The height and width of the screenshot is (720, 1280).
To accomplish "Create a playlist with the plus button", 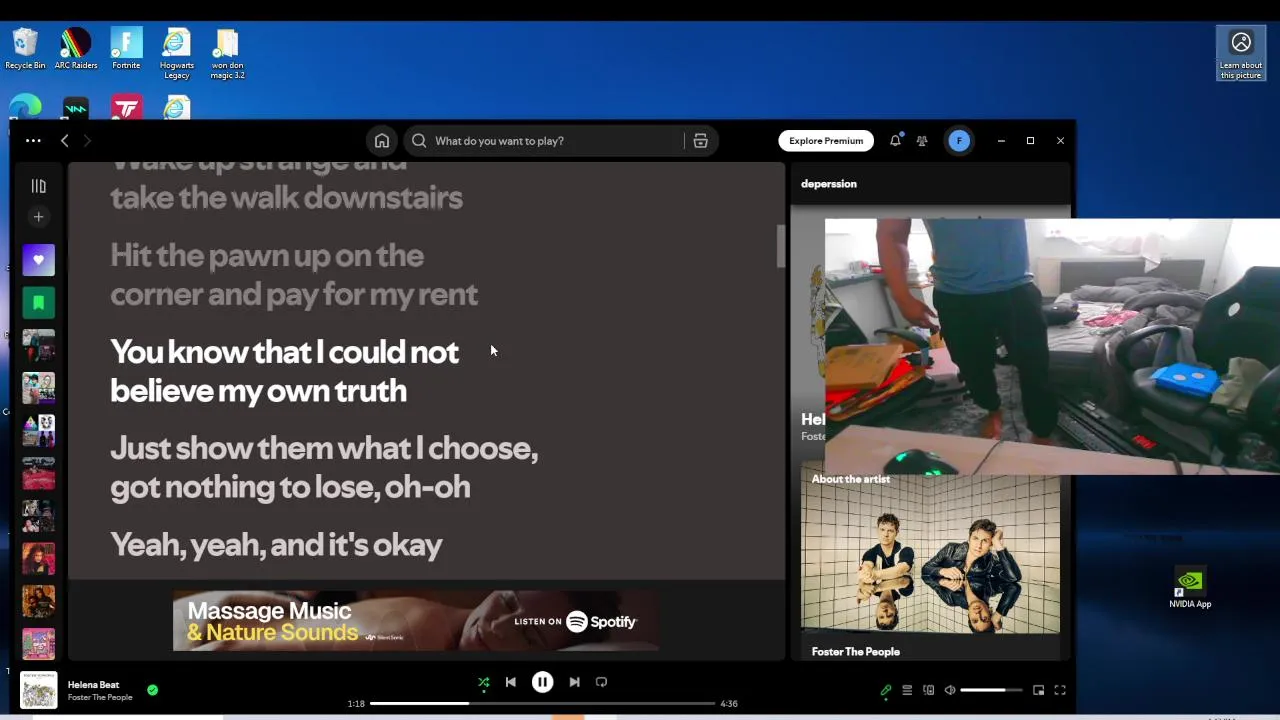I will pos(38,217).
